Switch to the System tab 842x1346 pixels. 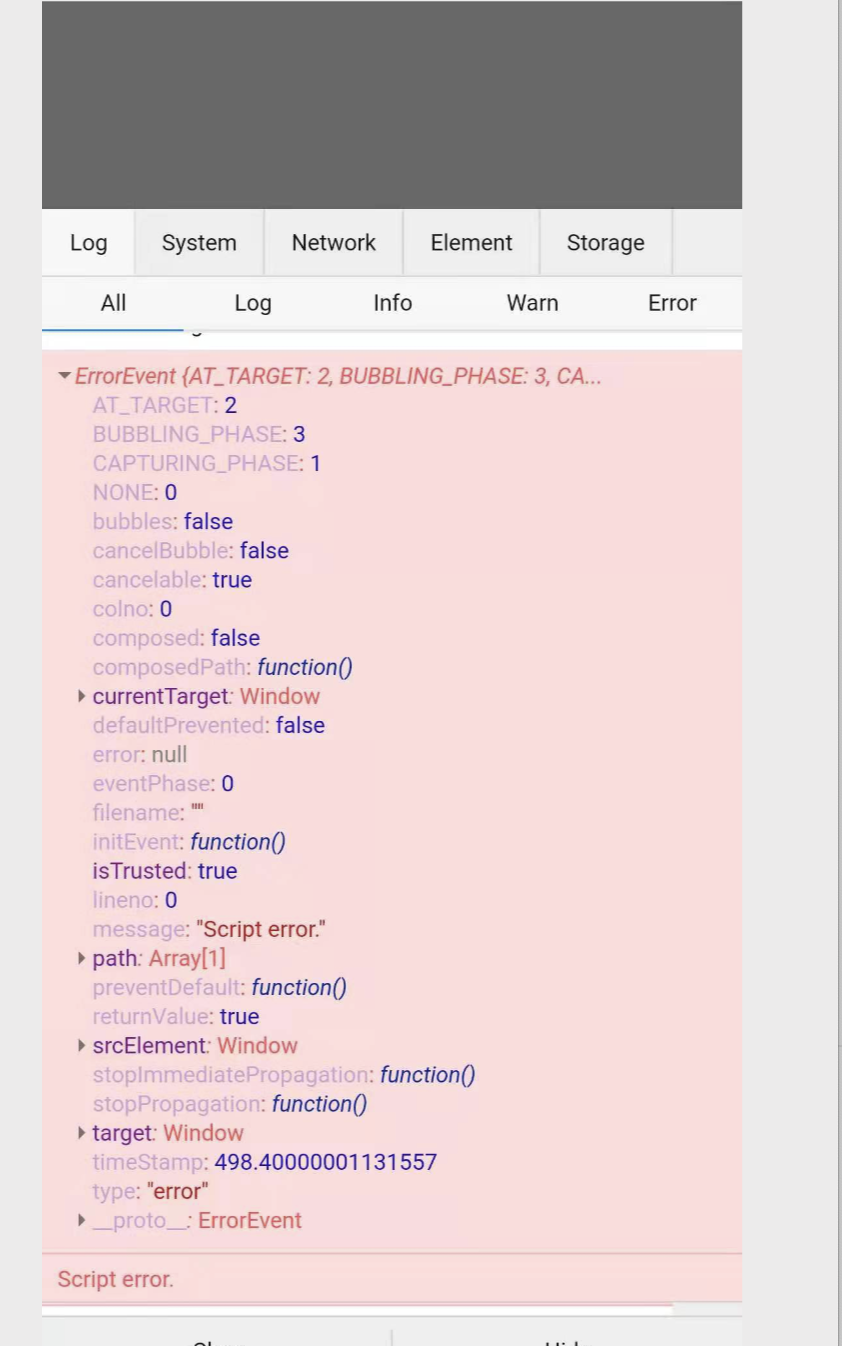(198, 242)
